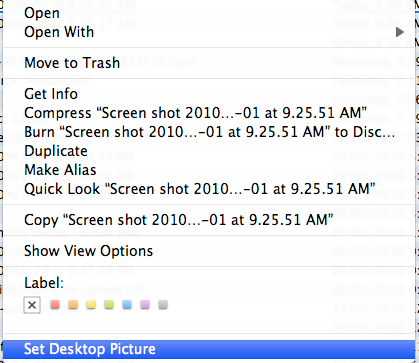Expand the Open With submenu arrow
419x363 pixels.
400,32
